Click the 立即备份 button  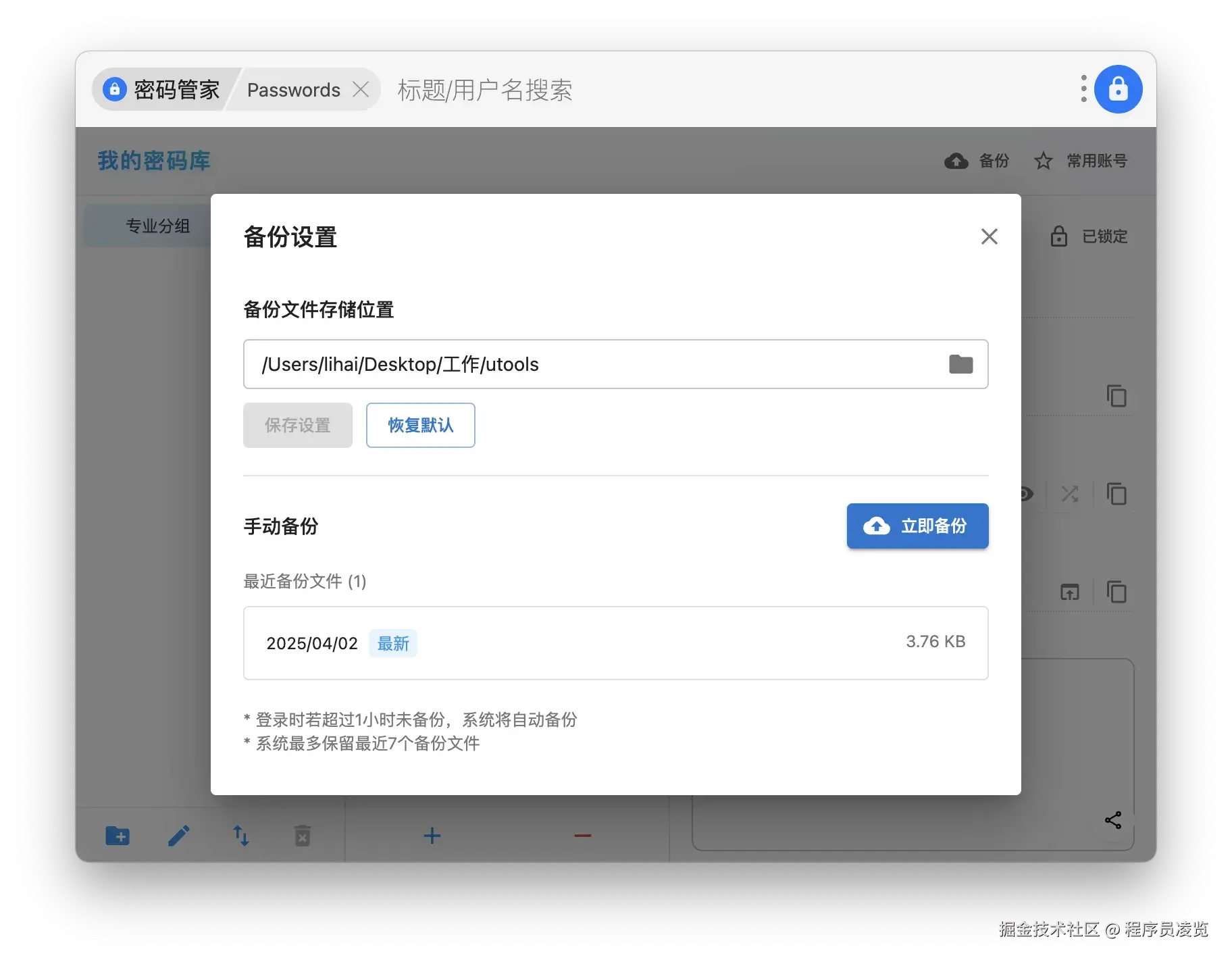click(917, 526)
